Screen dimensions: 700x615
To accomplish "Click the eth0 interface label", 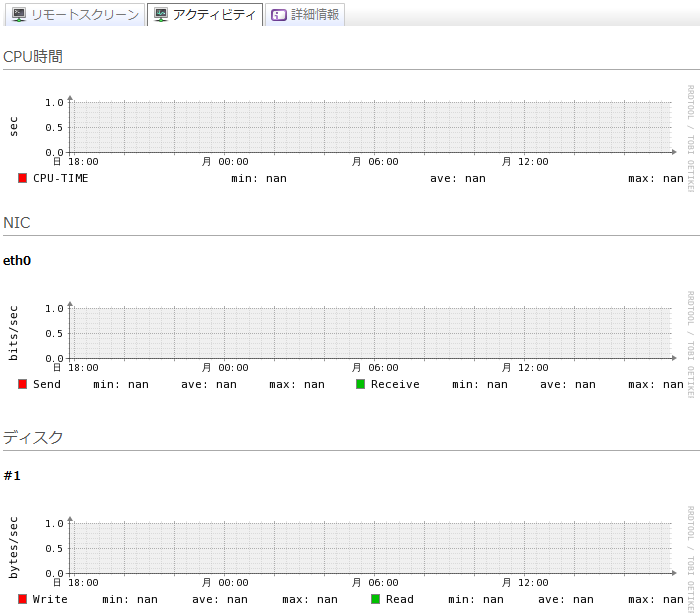I will tap(17, 261).
